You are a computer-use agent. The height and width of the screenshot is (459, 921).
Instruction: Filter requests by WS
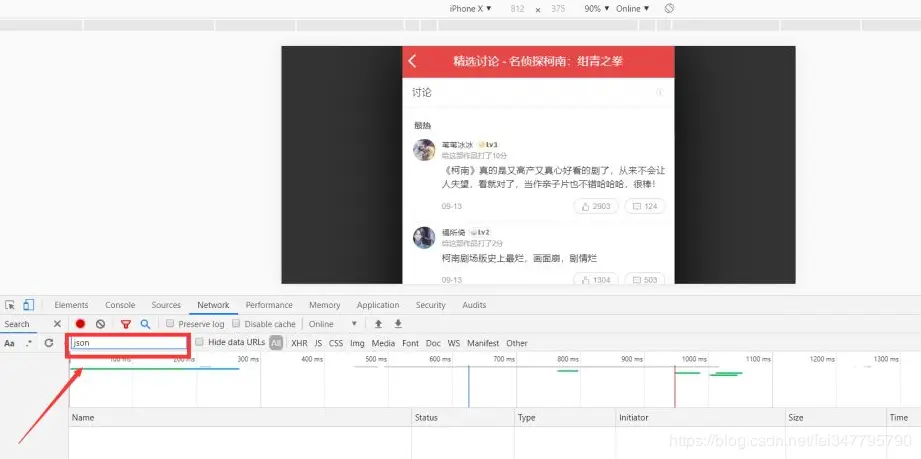click(453, 343)
